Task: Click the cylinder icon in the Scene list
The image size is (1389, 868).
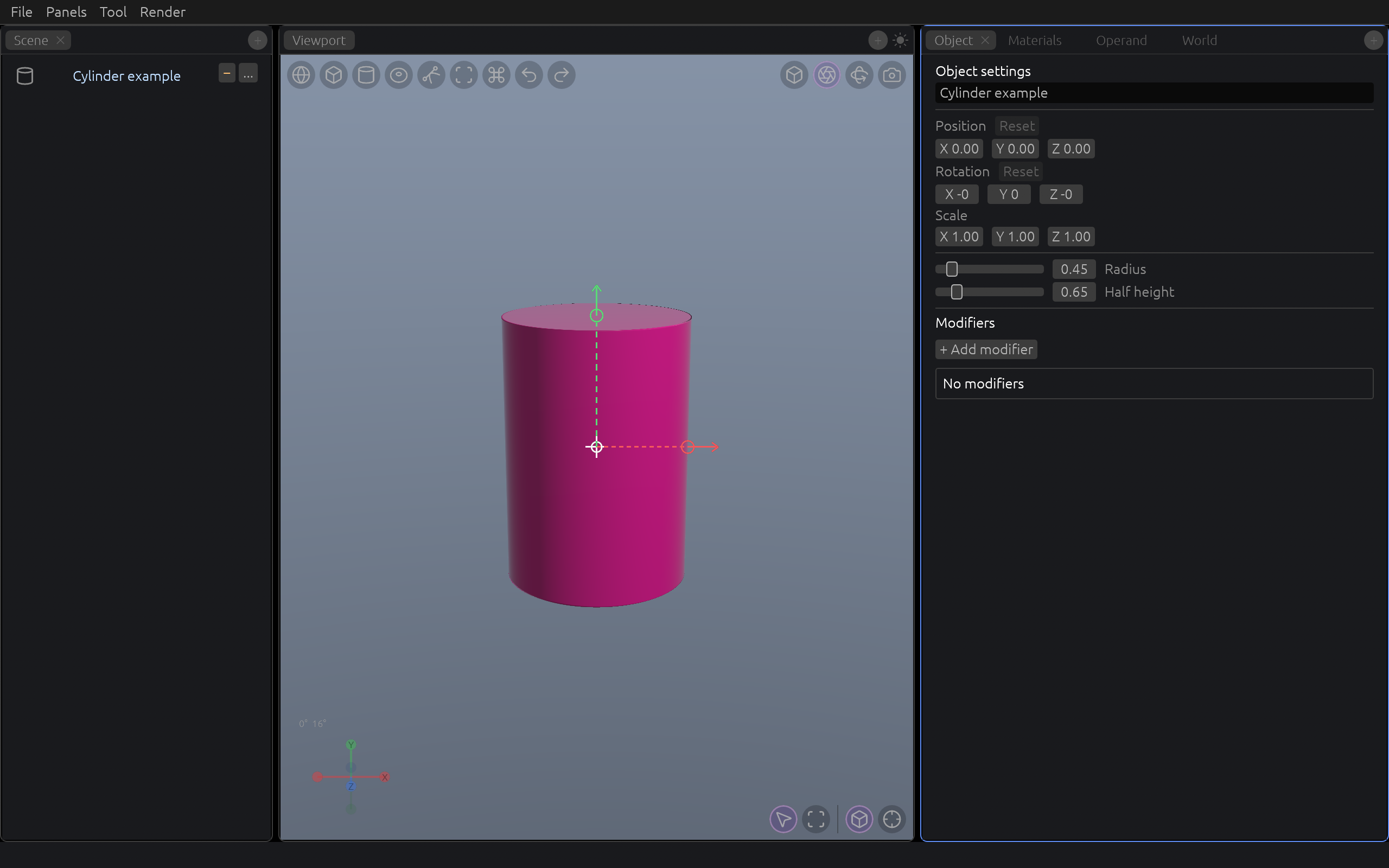Action: pyautogui.click(x=24, y=76)
